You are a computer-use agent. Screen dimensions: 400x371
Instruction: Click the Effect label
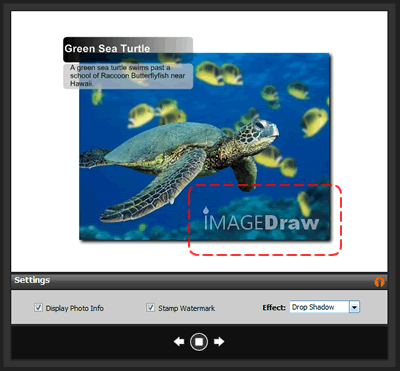(x=274, y=307)
